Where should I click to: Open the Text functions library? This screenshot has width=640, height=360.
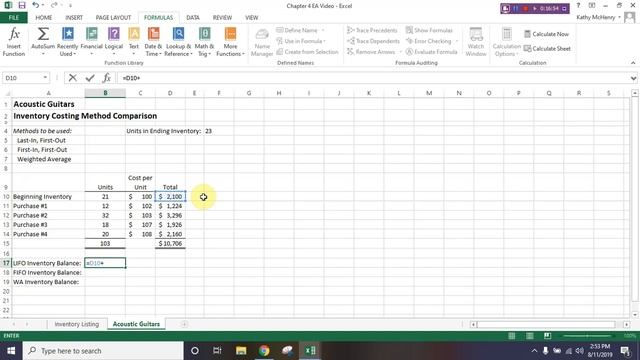click(134, 42)
